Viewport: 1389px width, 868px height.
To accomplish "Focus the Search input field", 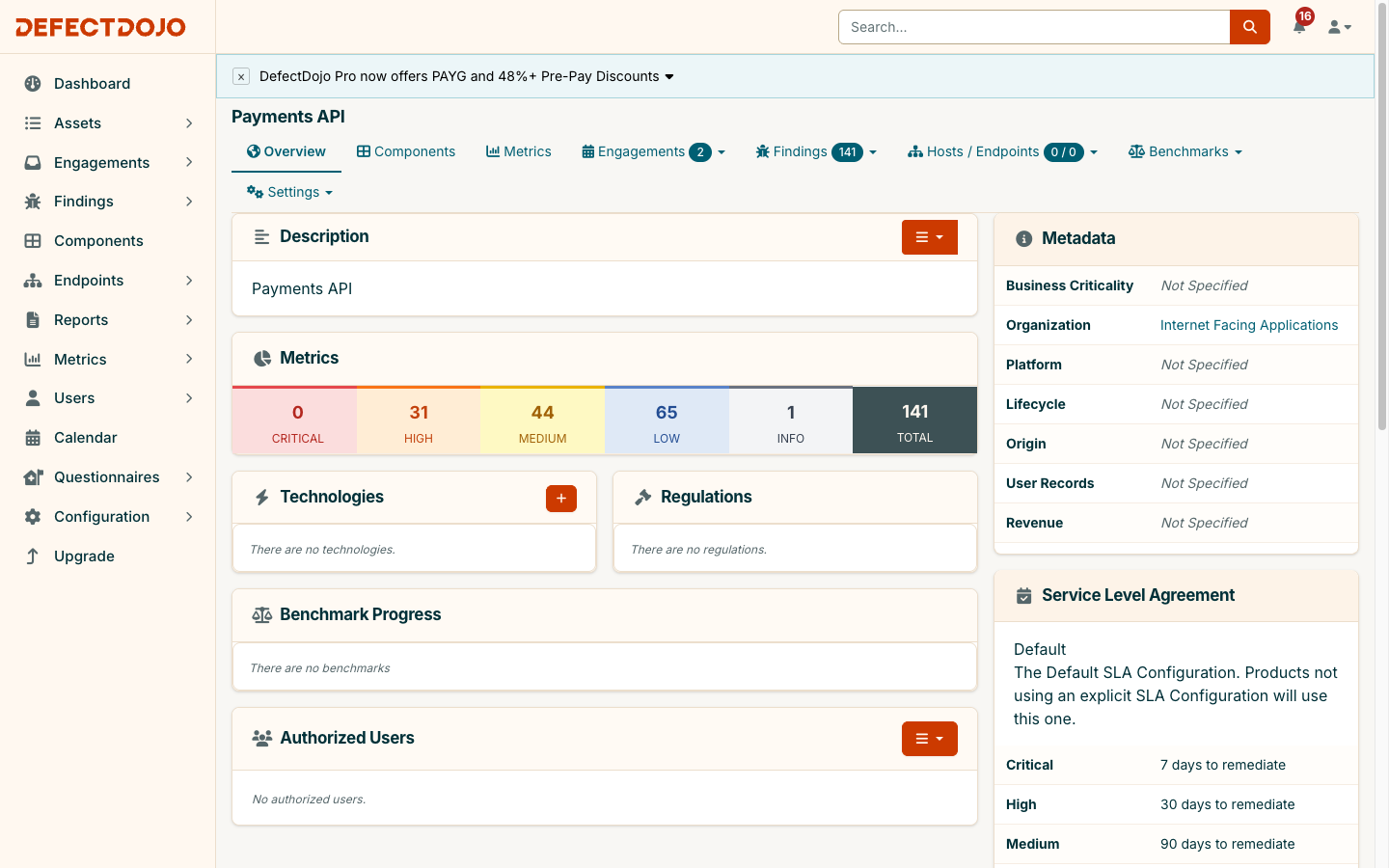I will [x=1034, y=27].
